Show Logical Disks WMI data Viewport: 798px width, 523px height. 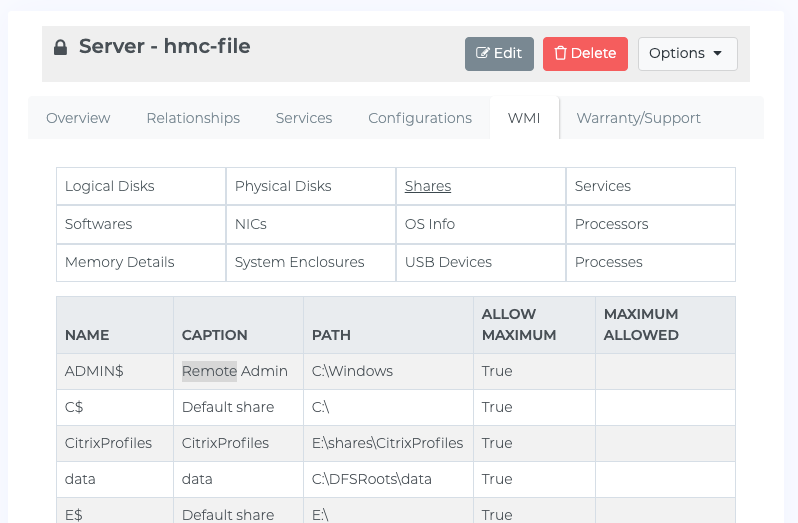[109, 186]
